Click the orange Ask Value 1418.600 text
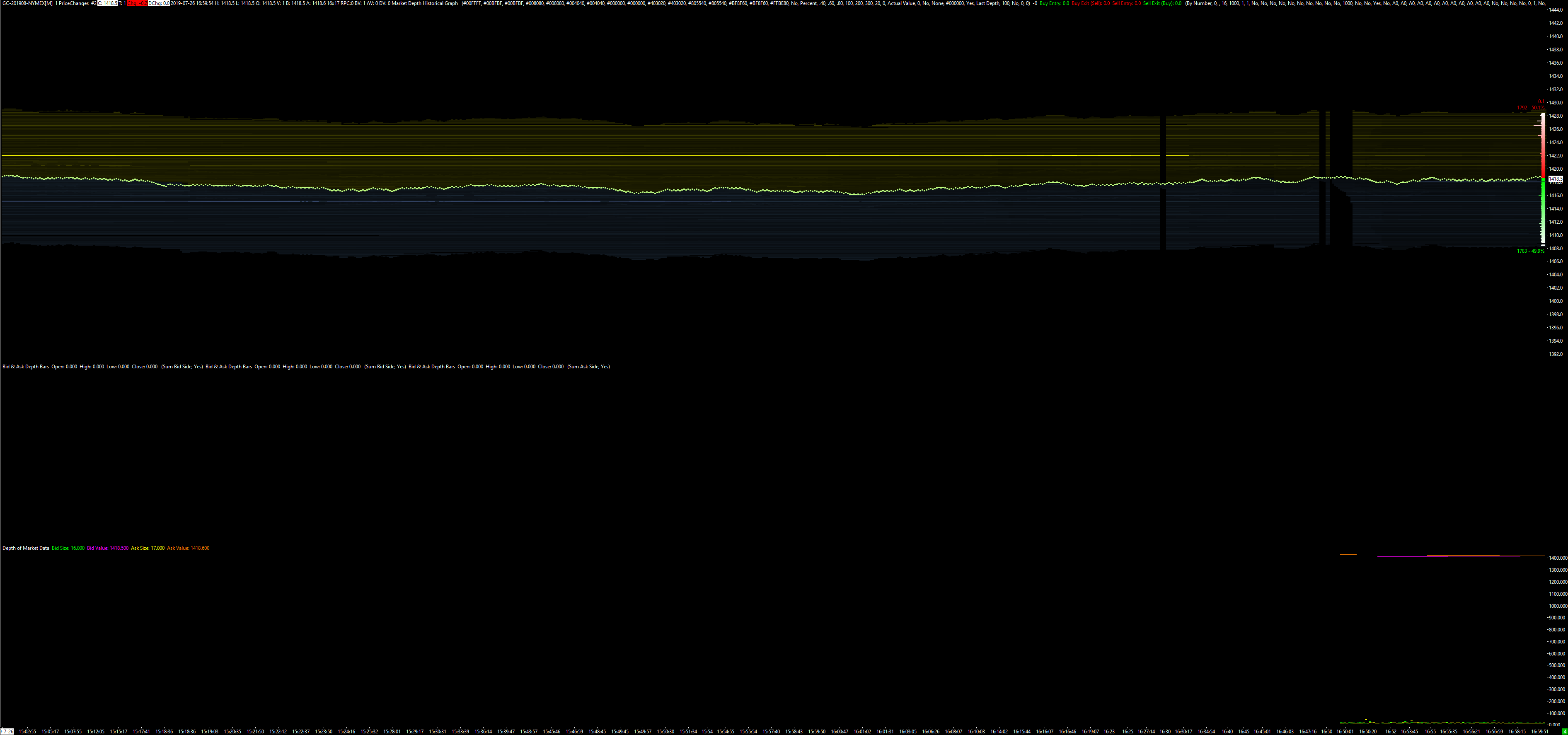 [x=188, y=548]
